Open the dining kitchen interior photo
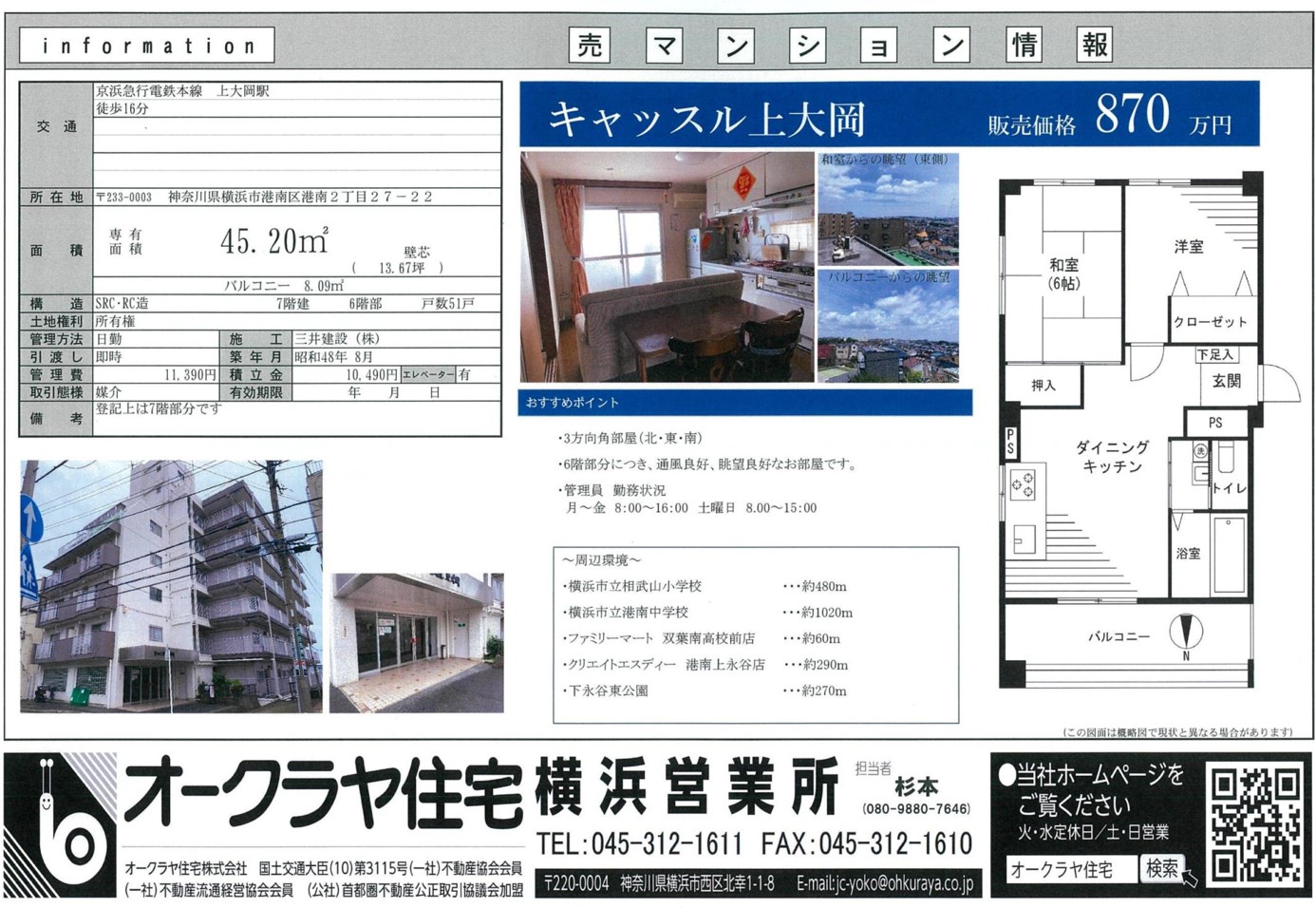Image resolution: width=1316 pixels, height=908 pixels. [667, 267]
